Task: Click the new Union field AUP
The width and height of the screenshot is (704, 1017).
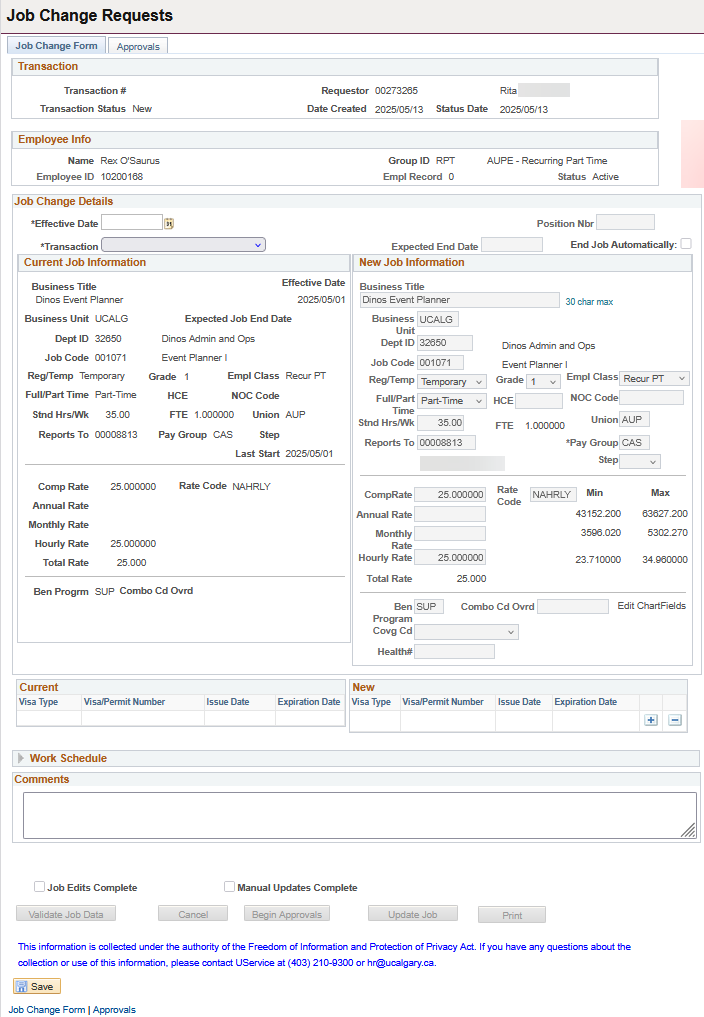Action: [635, 420]
